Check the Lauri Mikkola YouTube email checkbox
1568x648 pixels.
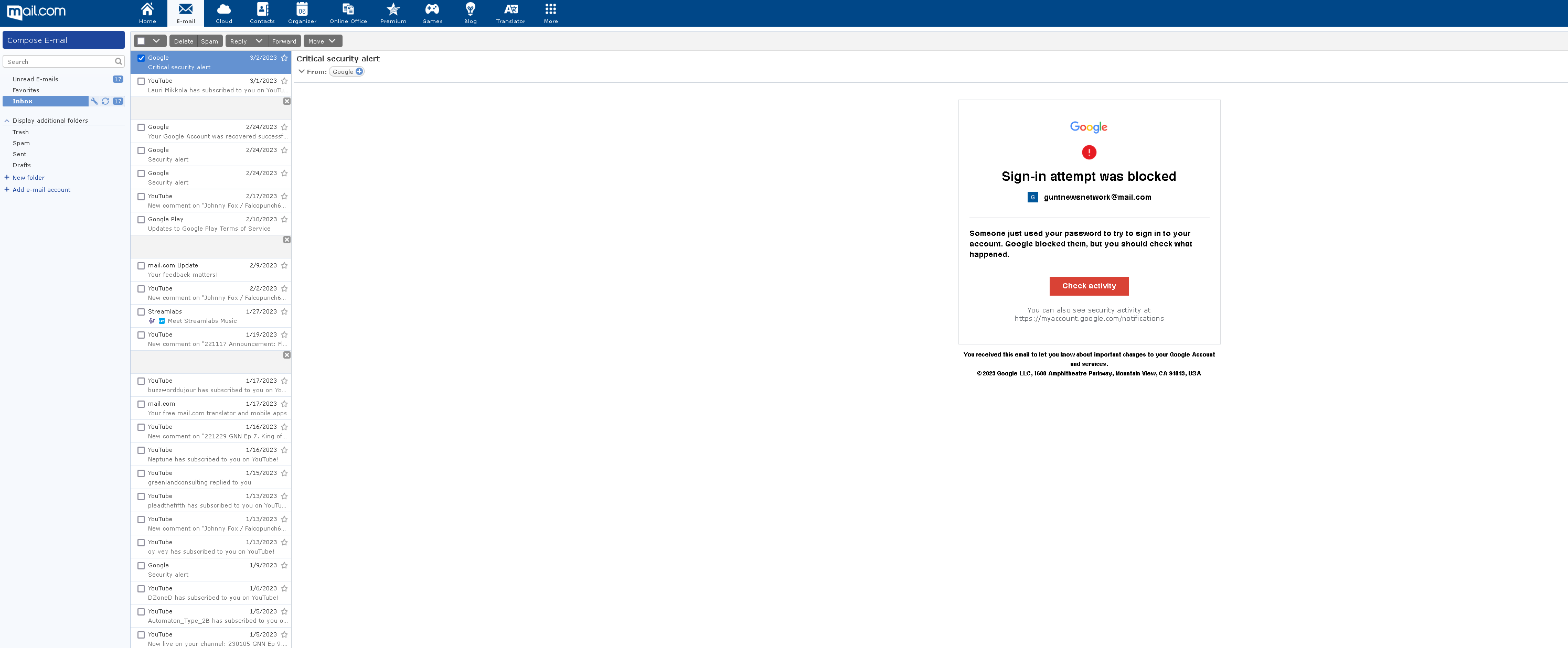click(x=141, y=81)
